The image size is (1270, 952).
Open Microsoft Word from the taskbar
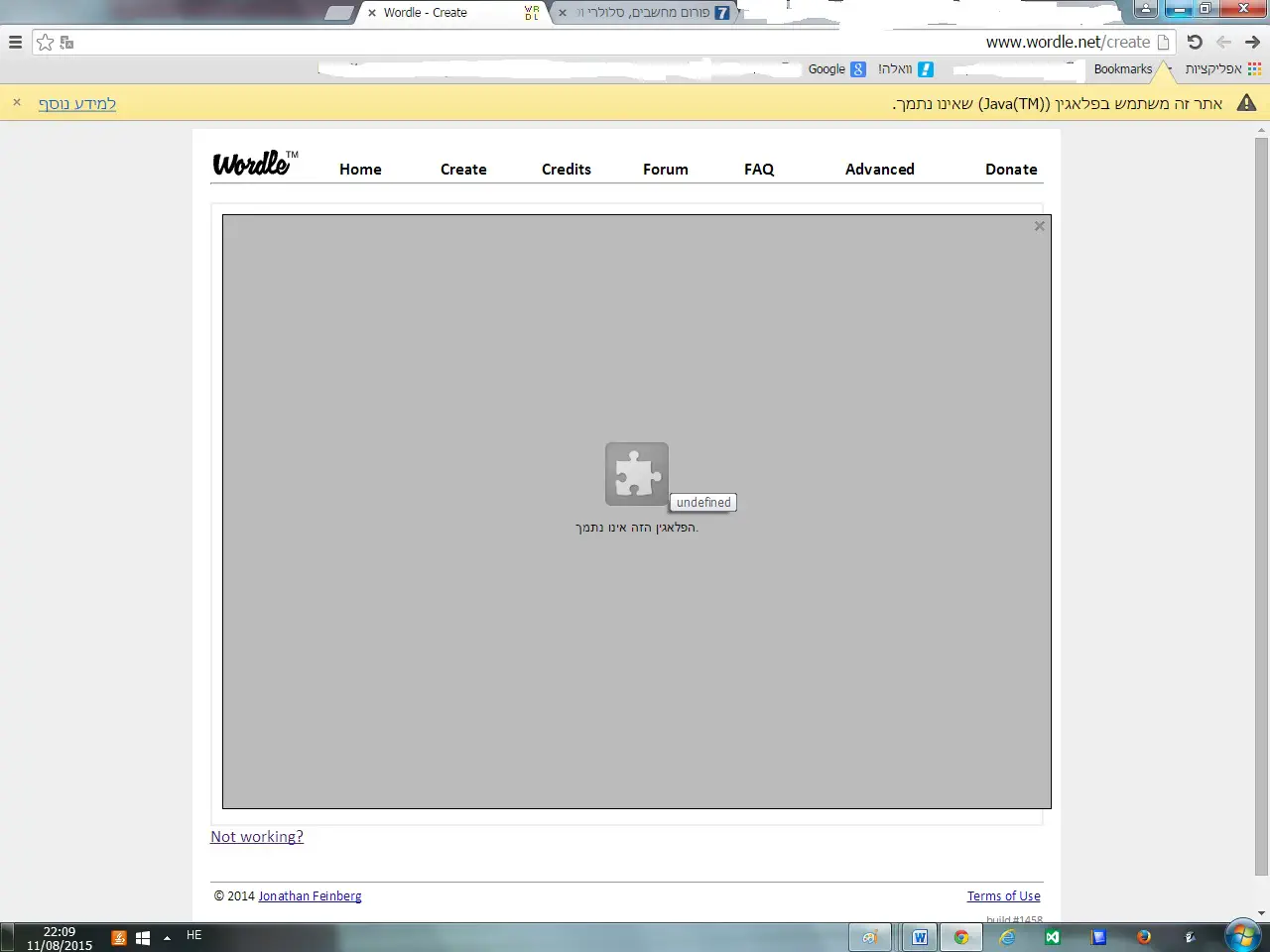tap(920, 937)
